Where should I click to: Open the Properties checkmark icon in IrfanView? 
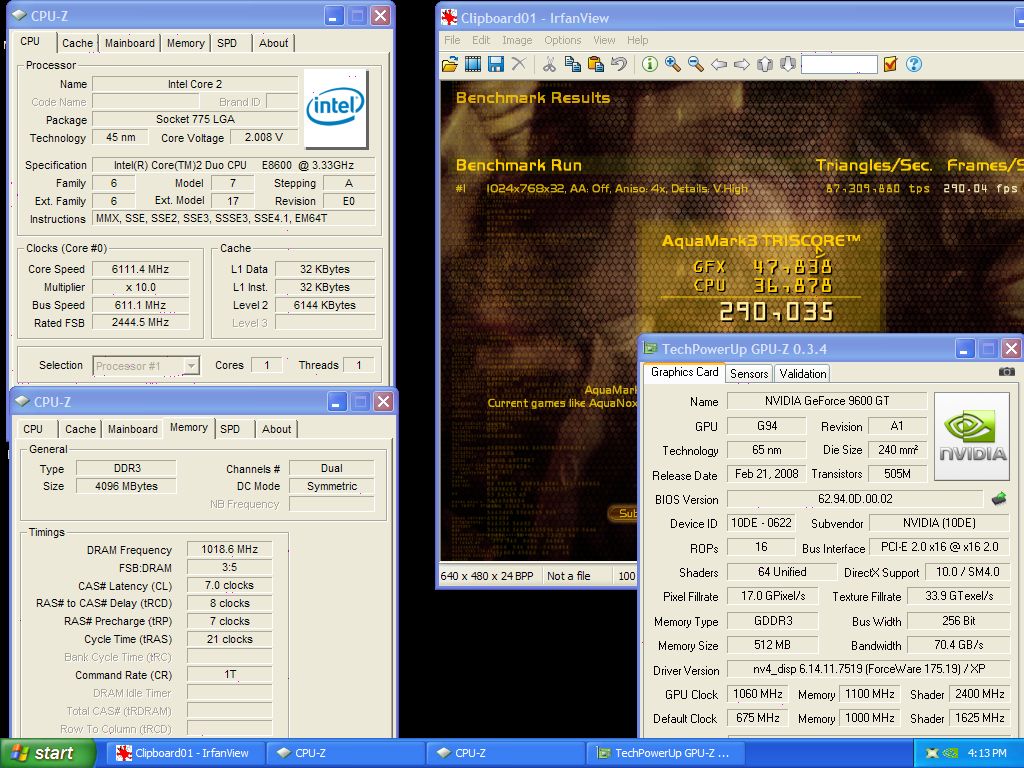coord(889,64)
